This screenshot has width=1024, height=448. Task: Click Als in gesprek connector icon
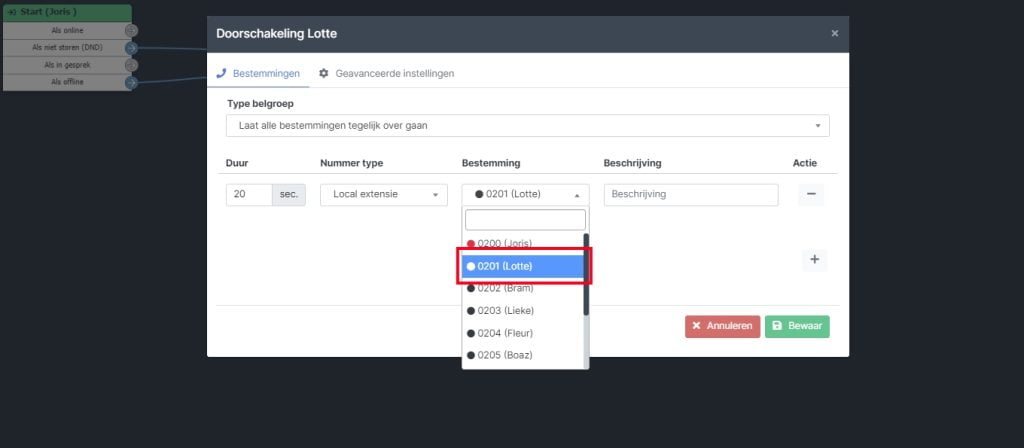tap(131, 65)
